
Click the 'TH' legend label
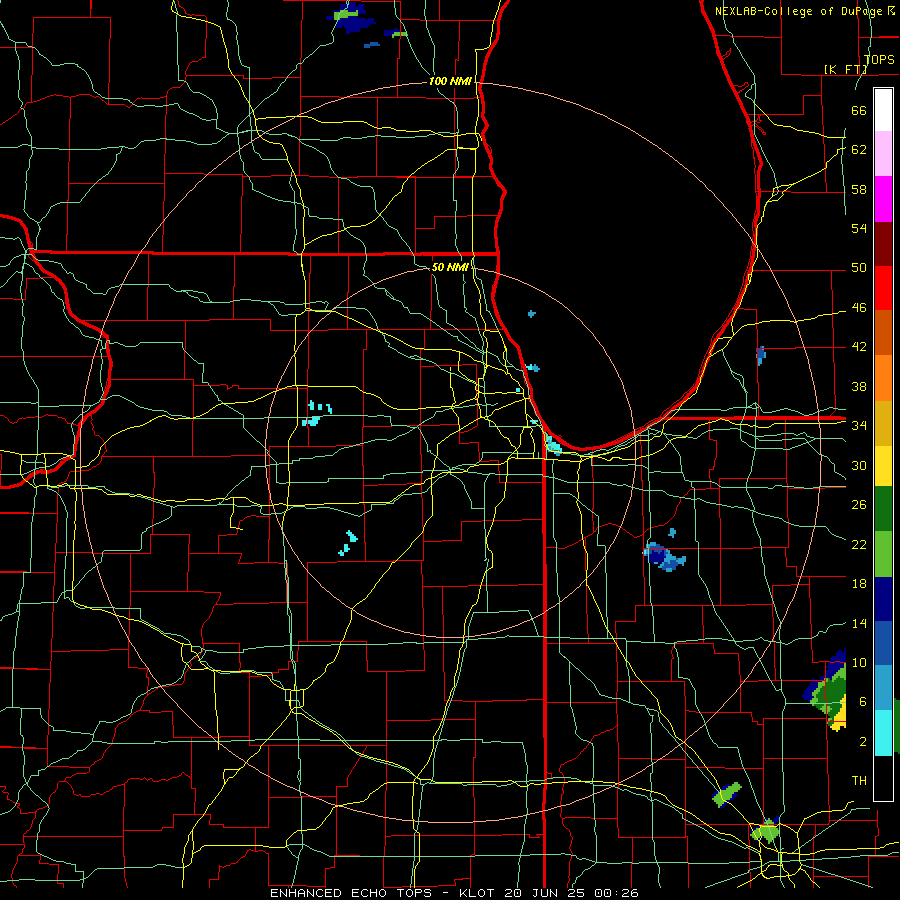859,781
